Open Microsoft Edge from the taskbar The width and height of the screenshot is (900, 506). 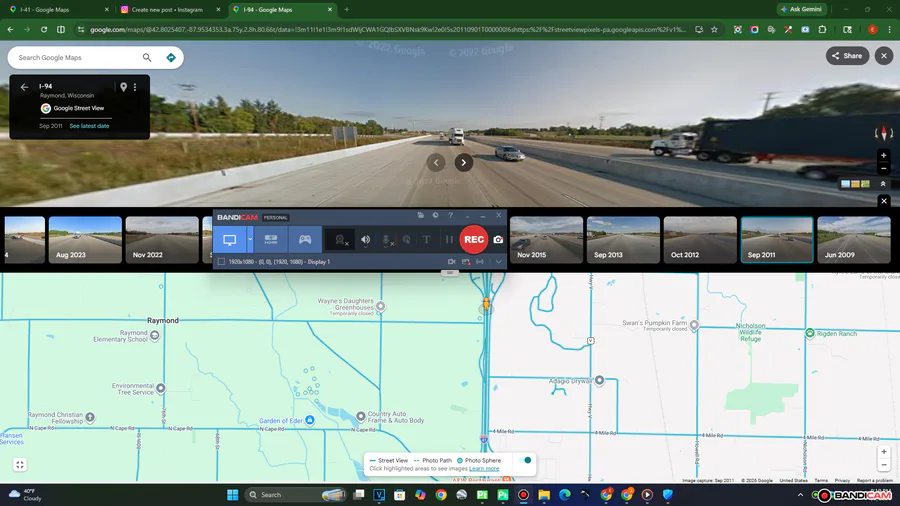(565, 495)
